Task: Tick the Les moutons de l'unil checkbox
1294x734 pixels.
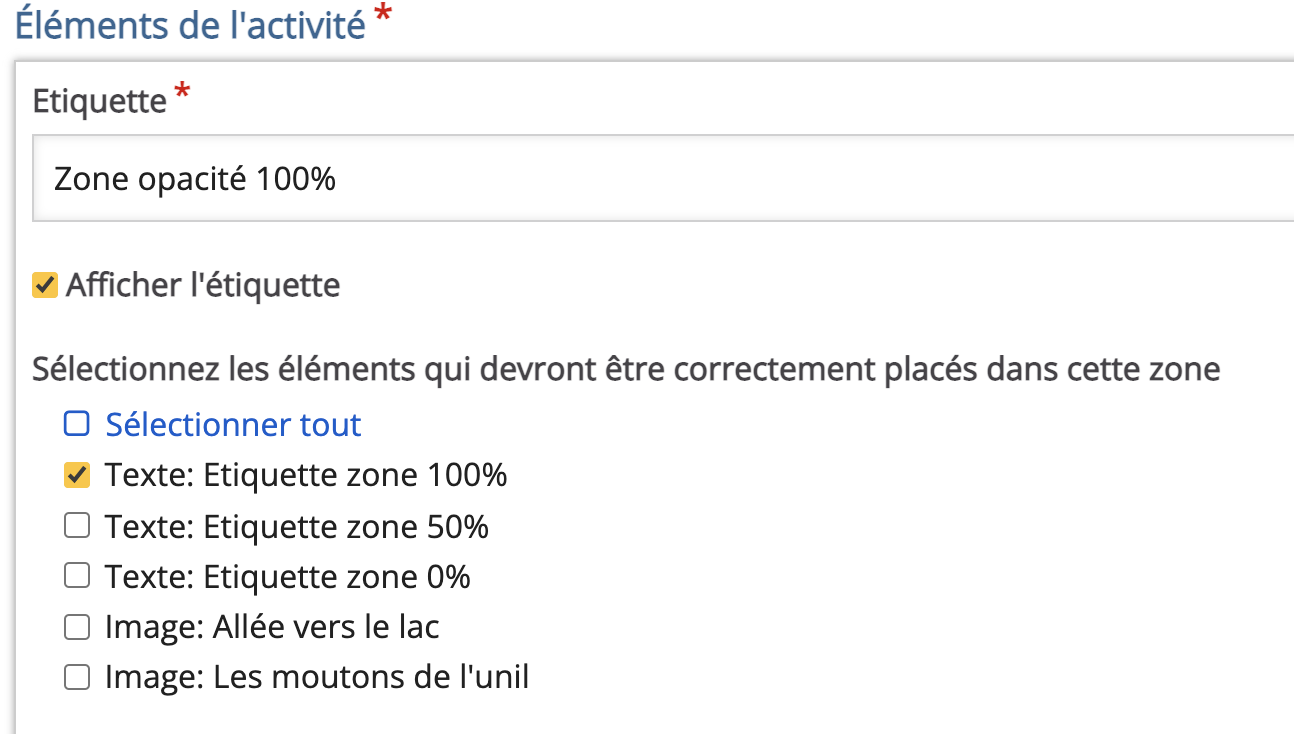Action: pos(77,678)
